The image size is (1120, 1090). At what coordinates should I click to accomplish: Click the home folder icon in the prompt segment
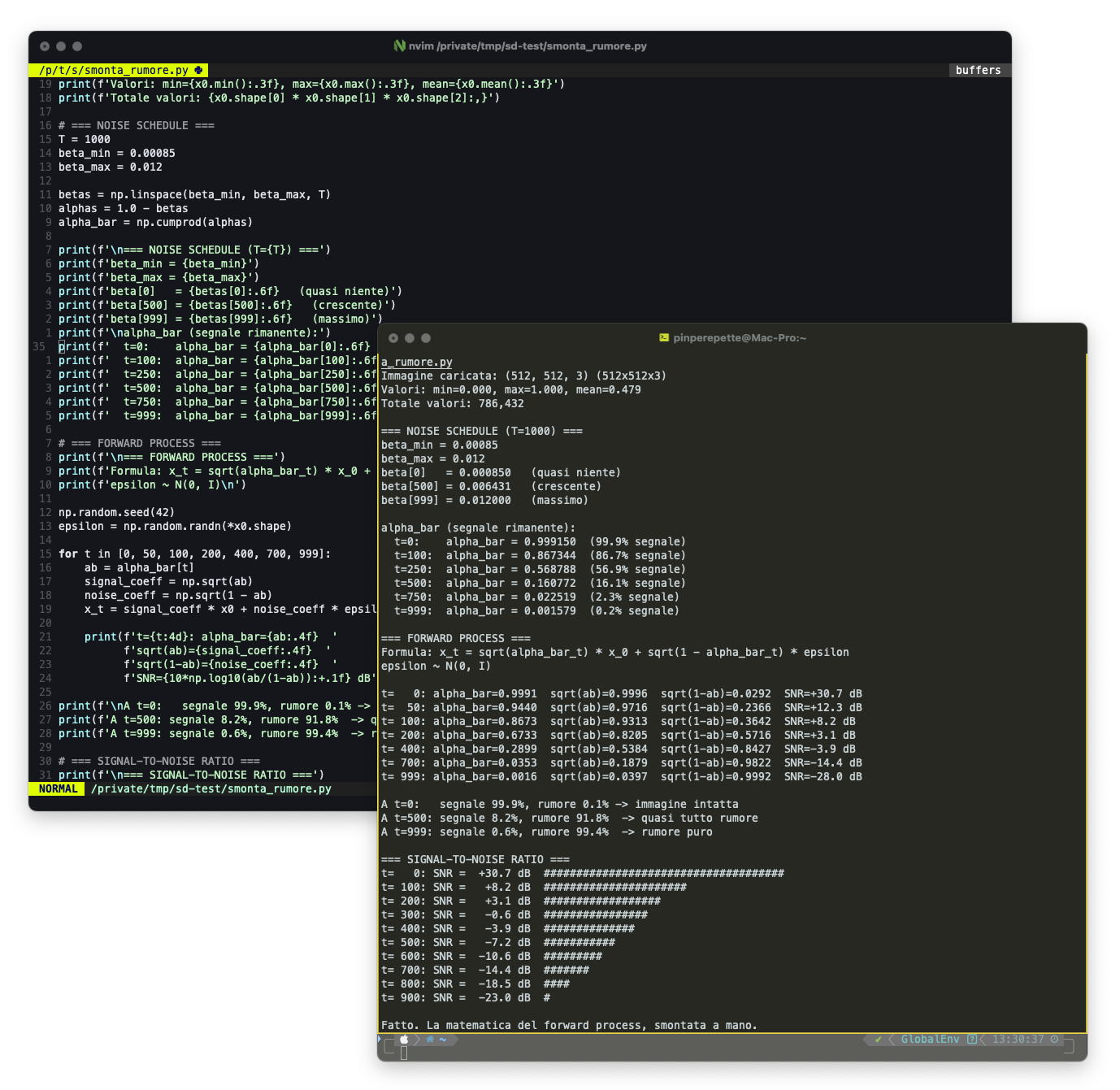430,1039
